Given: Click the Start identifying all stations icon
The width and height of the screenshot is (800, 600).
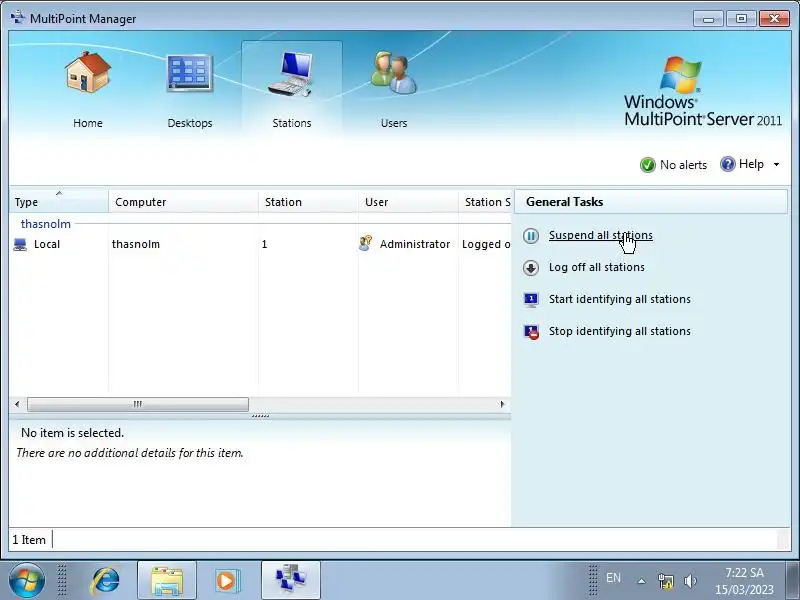Looking at the screenshot, I should pyautogui.click(x=531, y=299).
